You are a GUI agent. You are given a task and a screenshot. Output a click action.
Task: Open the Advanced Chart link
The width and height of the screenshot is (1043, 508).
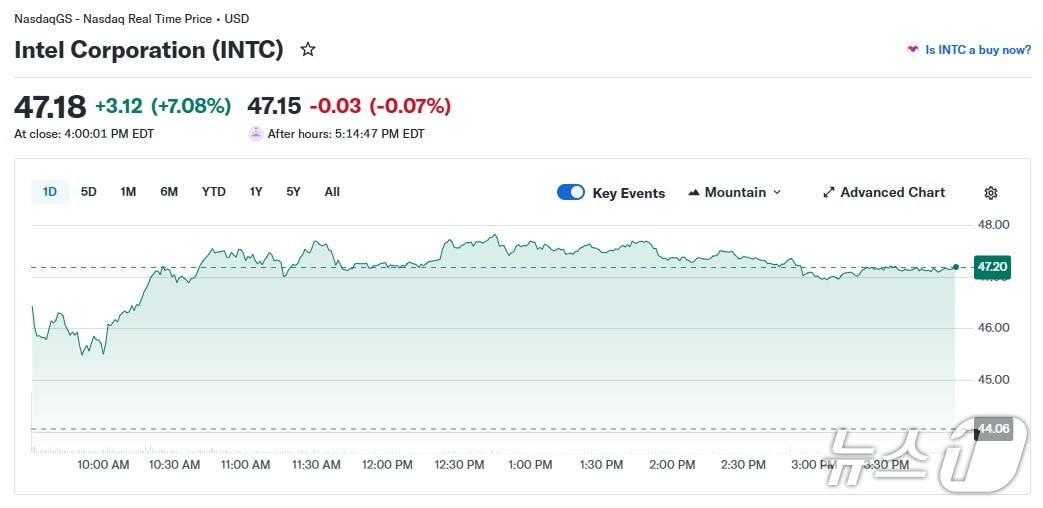point(892,193)
